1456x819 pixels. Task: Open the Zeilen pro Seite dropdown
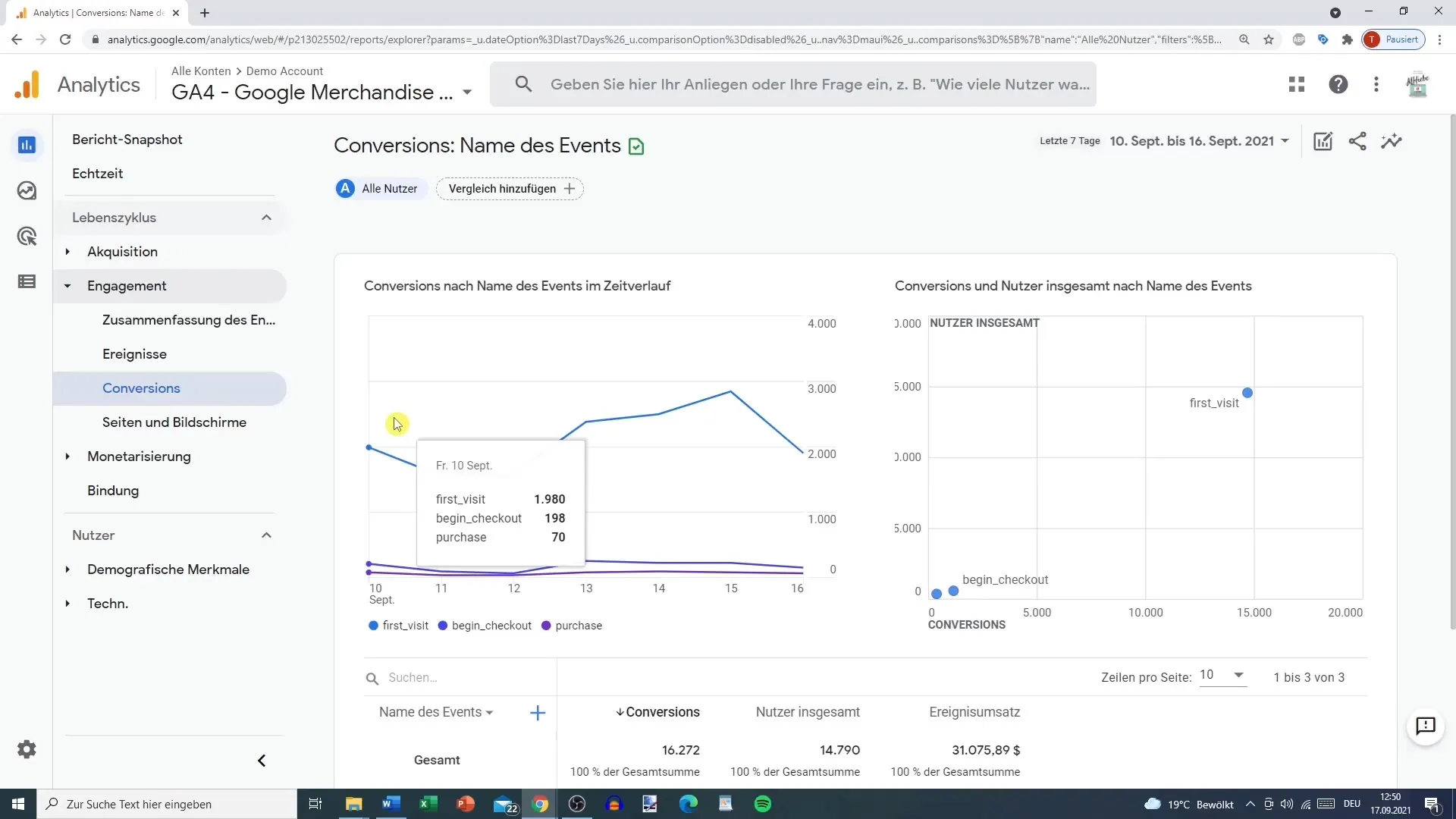[1222, 675]
